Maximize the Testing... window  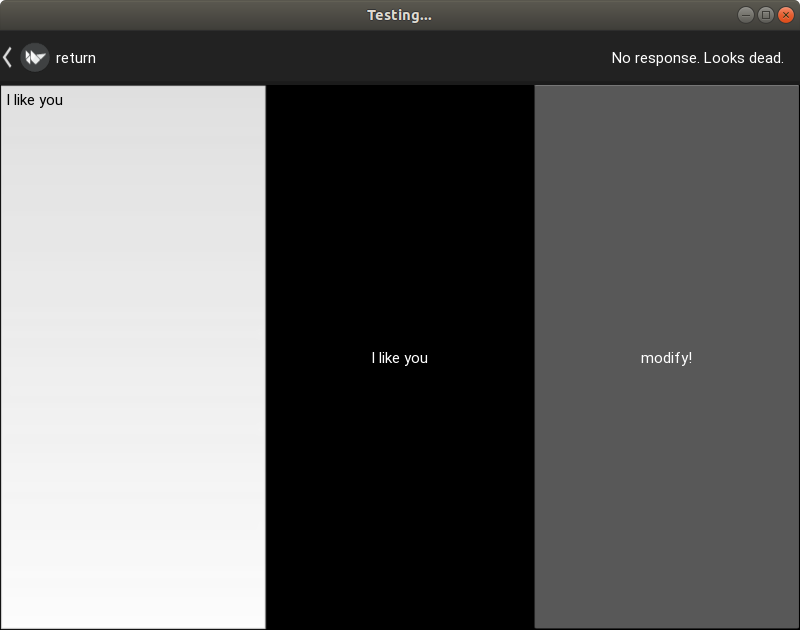pyautogui.click(x=766, y=15)
